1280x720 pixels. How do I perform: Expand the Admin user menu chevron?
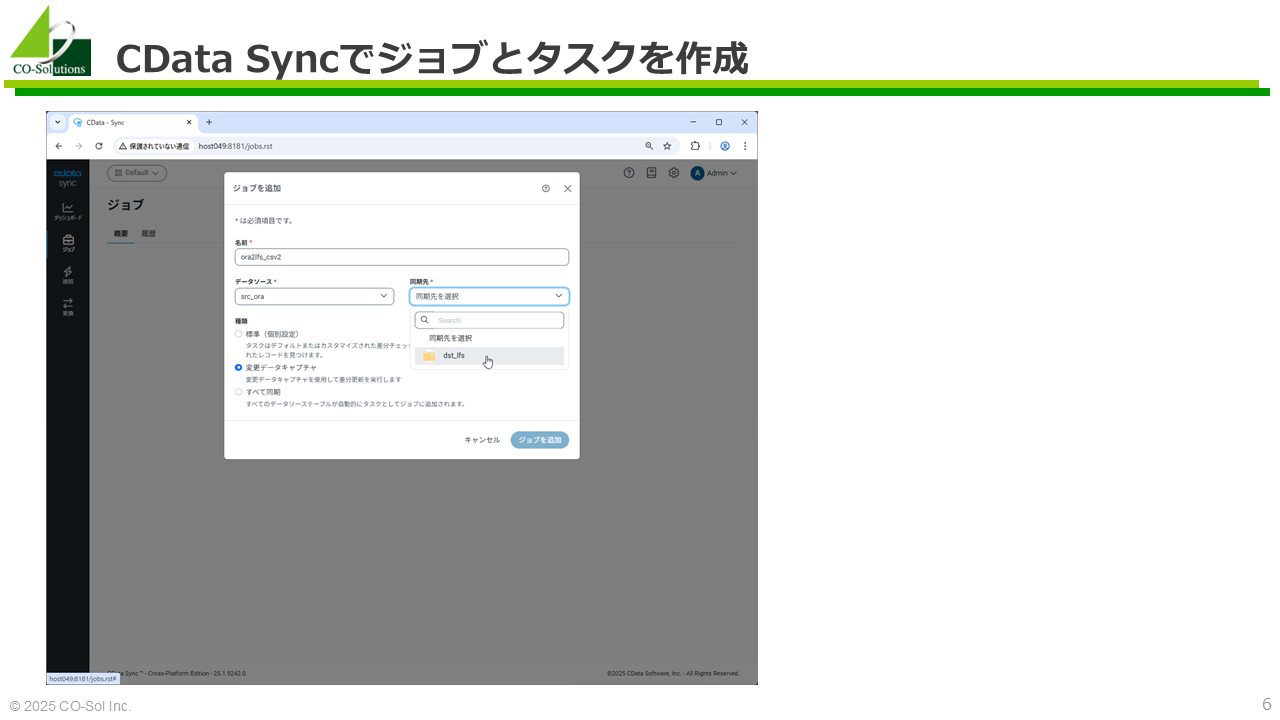pos(734,174)
